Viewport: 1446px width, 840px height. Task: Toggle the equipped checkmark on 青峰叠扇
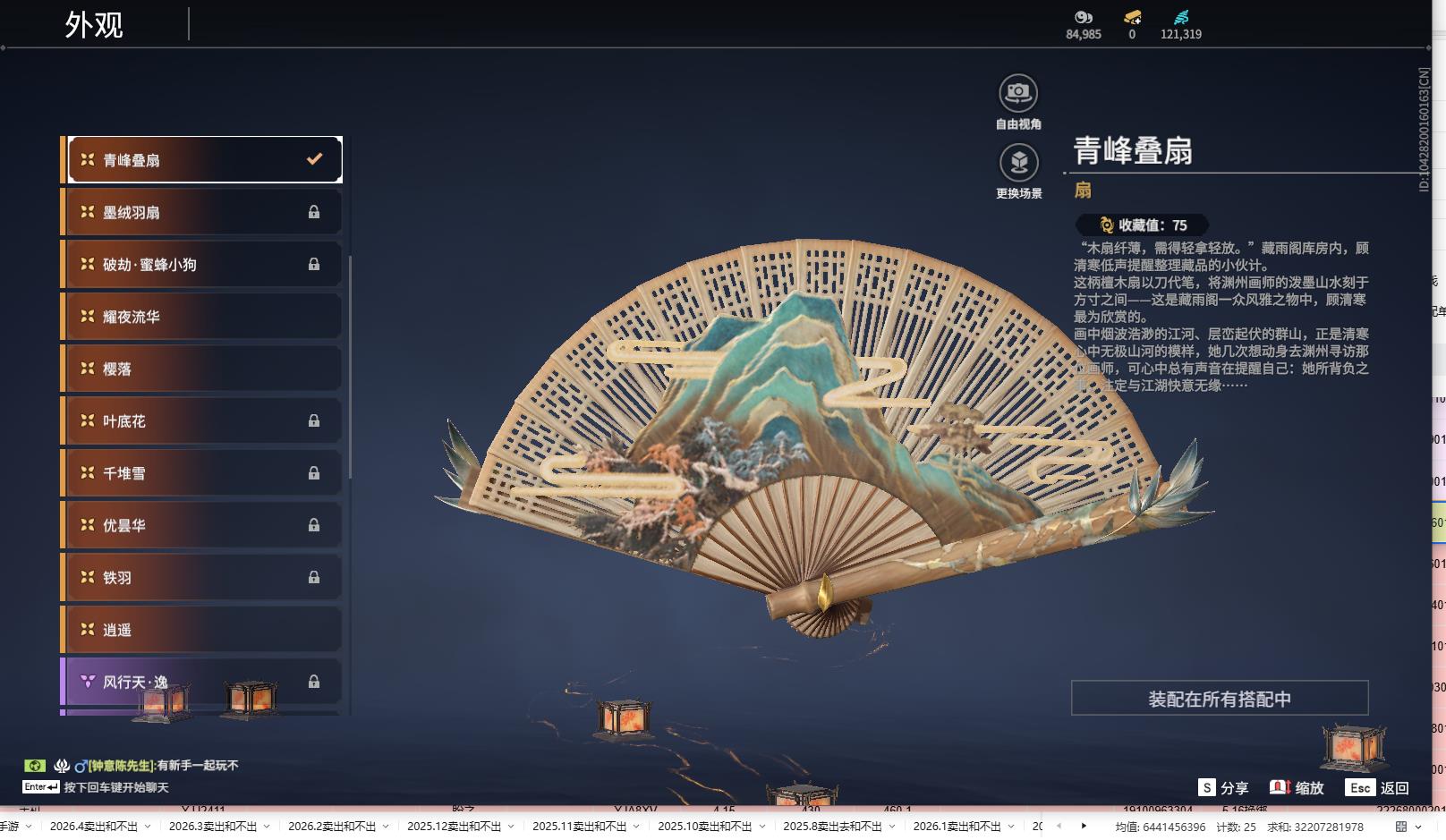(x=313, y=158)
